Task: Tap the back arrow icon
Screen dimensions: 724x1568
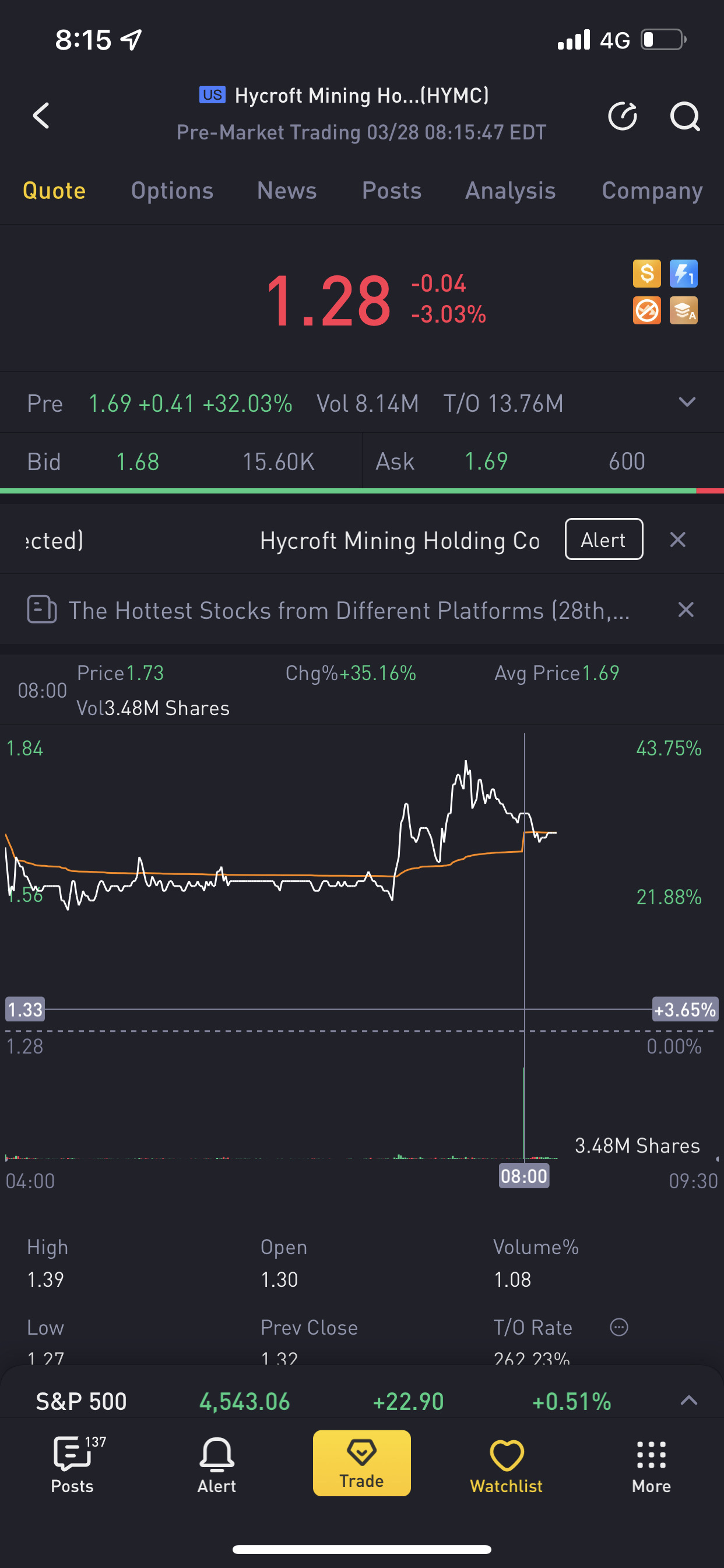Action: pyautogui.click(x=41, y=116)
